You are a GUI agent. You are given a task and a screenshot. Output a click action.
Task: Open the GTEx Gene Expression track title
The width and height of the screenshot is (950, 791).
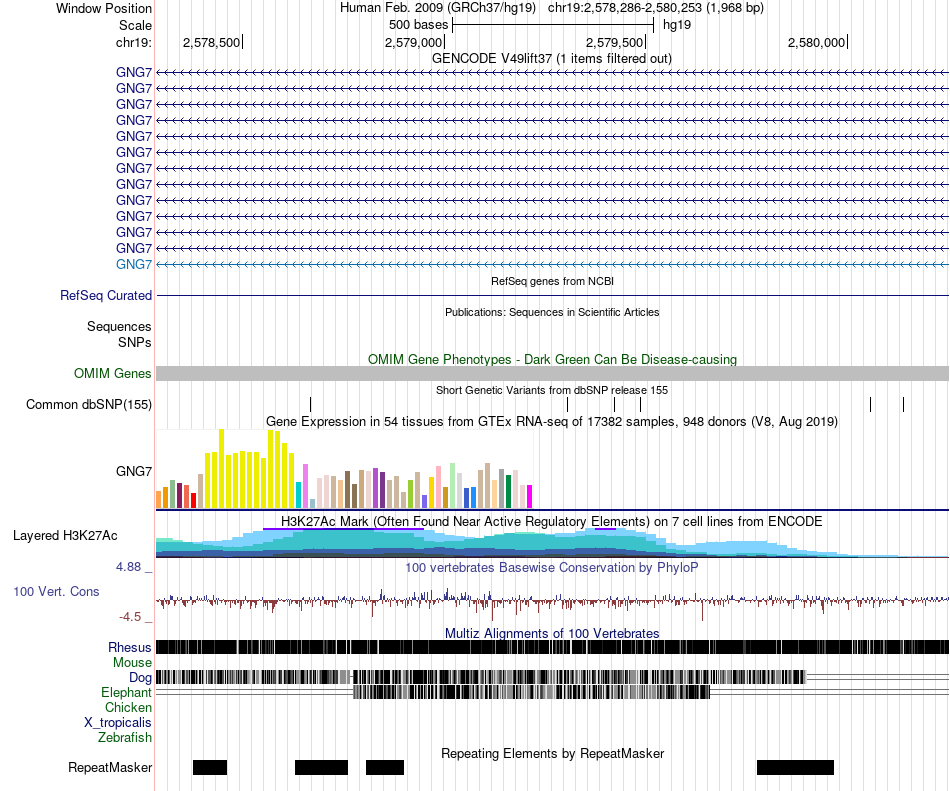click(552, 422)
